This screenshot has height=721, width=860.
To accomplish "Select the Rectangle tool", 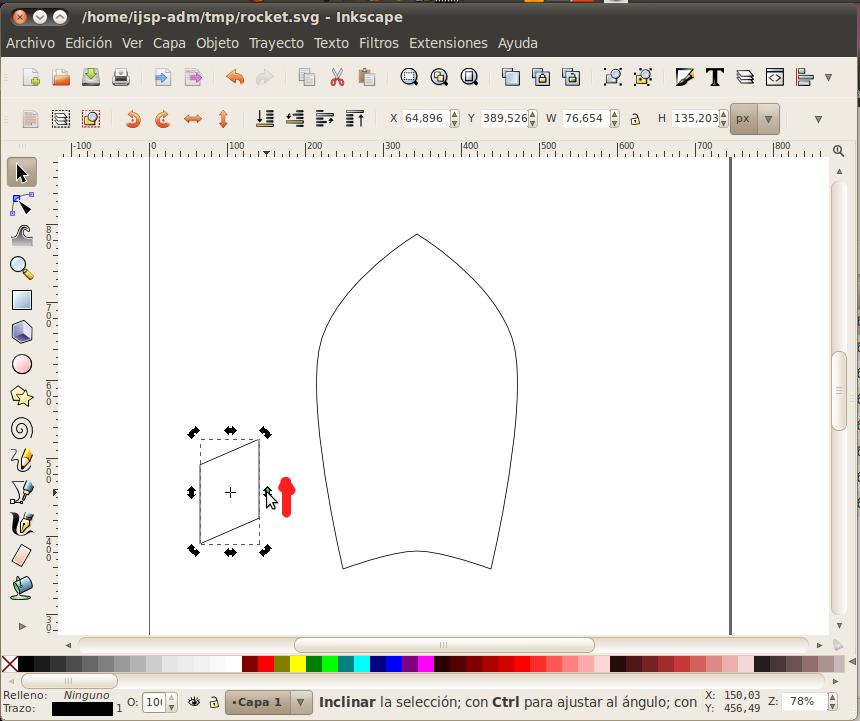I will [22, 300].
